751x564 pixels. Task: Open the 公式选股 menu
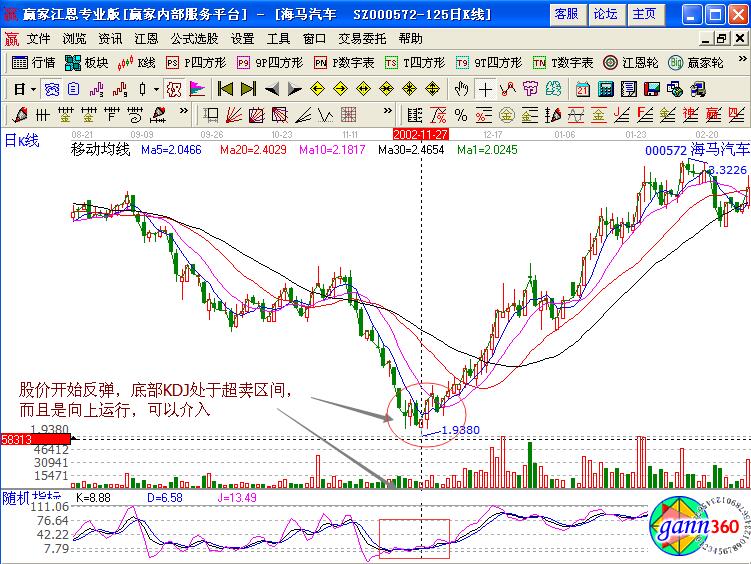pyautogui.click(x=194, y=39)
